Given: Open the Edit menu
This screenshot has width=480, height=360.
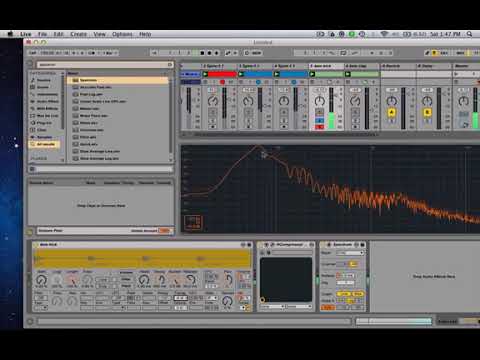Looking at the screenshot, I should tap(58, 34).
